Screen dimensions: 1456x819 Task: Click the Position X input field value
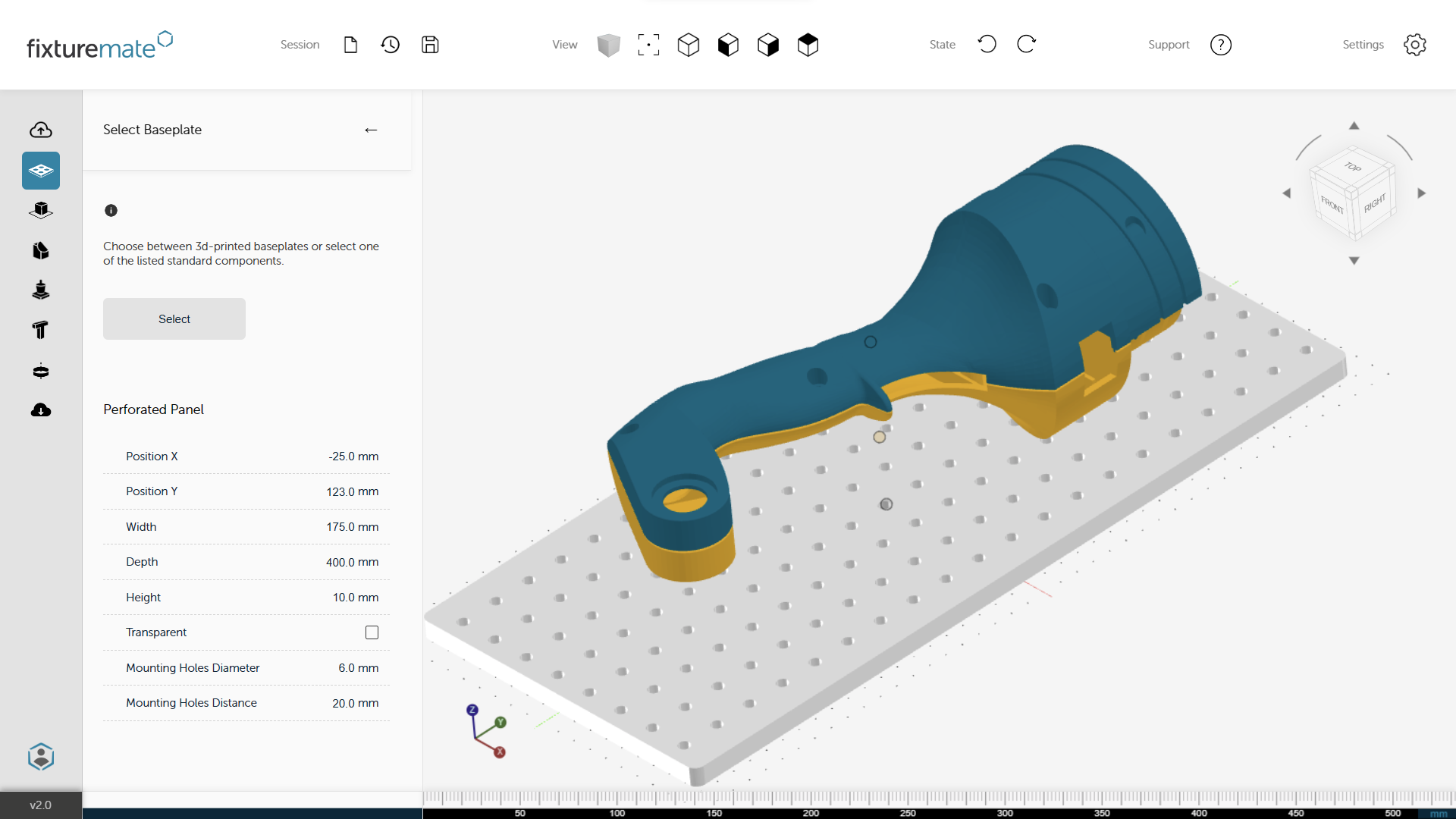tap(355, 455)
